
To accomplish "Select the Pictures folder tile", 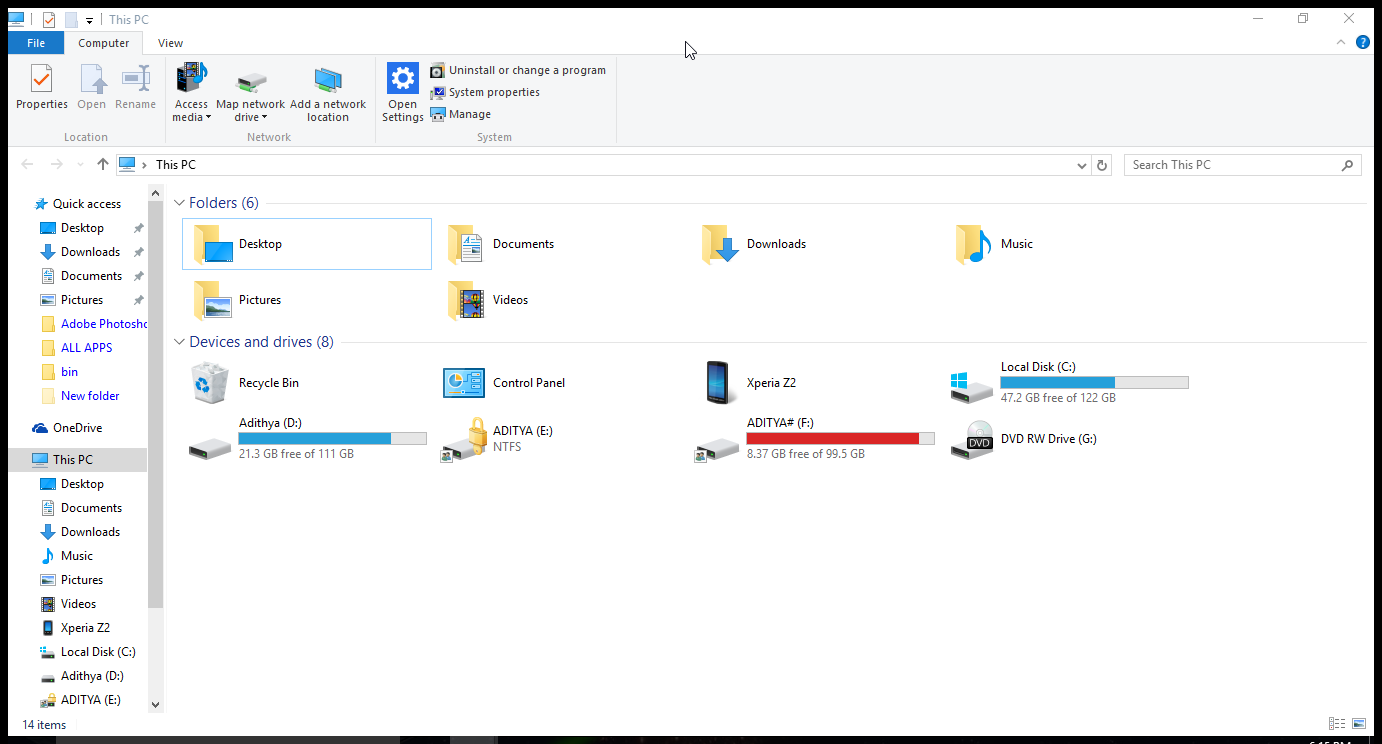I will coord(307,300).
